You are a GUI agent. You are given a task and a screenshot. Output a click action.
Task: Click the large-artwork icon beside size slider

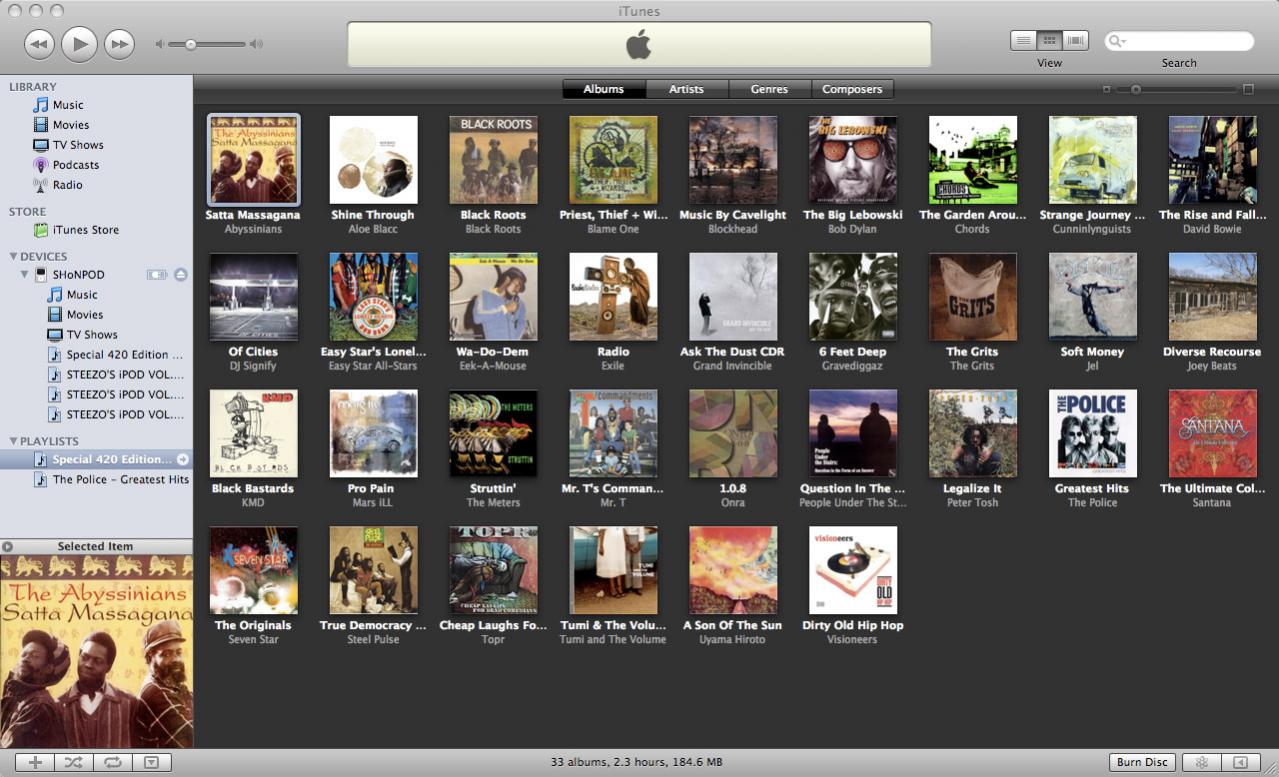coord(1248,89)
